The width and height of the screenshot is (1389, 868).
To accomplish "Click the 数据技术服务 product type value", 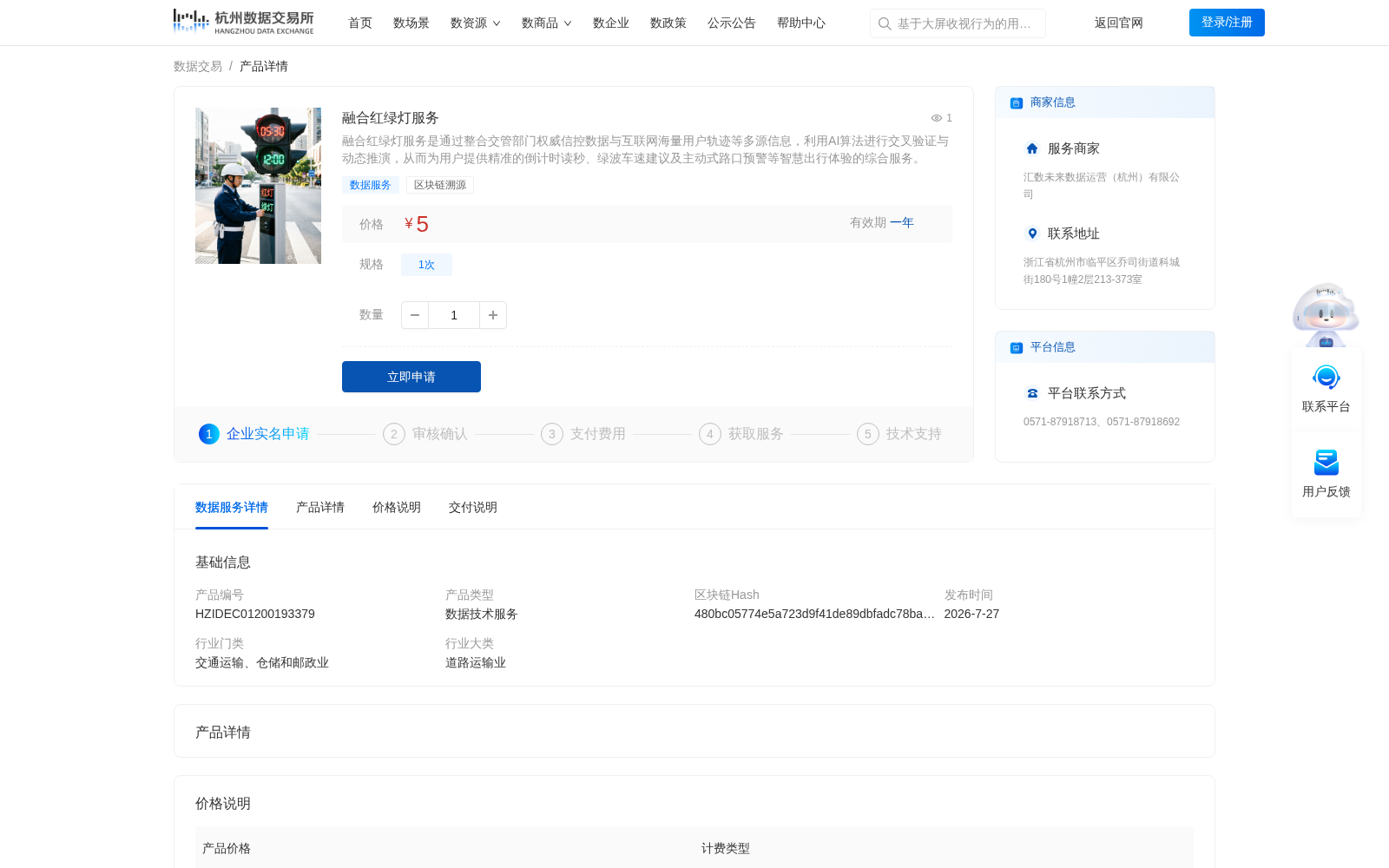I will [x=482, y=614].
